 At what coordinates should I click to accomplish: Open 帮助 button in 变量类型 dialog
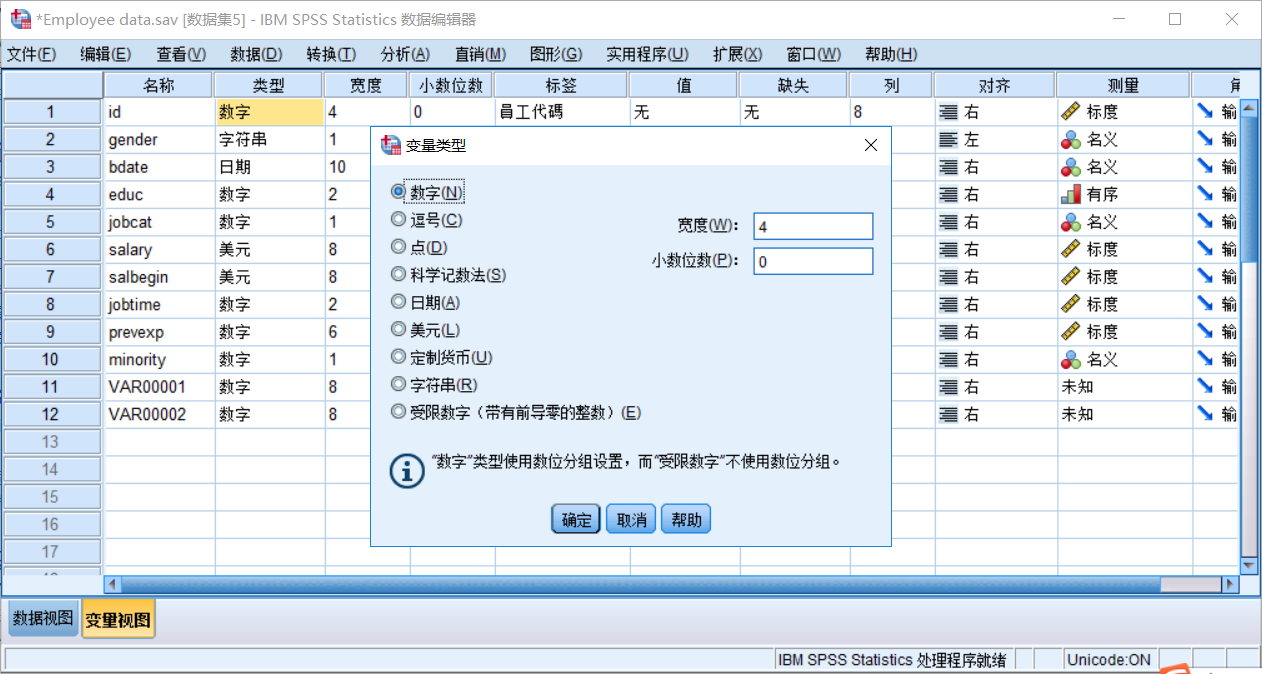click(x=686, y=519)
